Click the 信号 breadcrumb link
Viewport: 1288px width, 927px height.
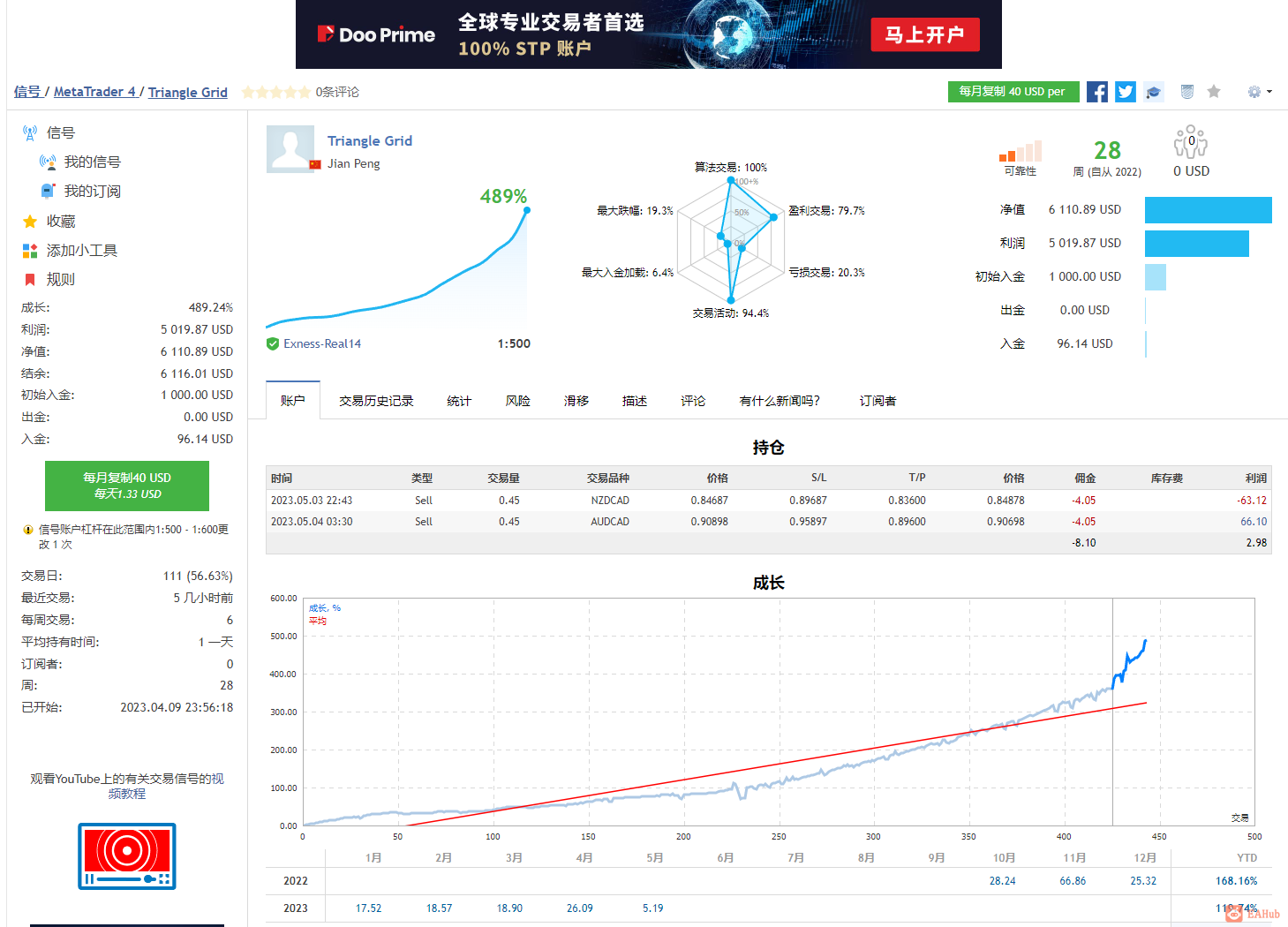(27, 92)
